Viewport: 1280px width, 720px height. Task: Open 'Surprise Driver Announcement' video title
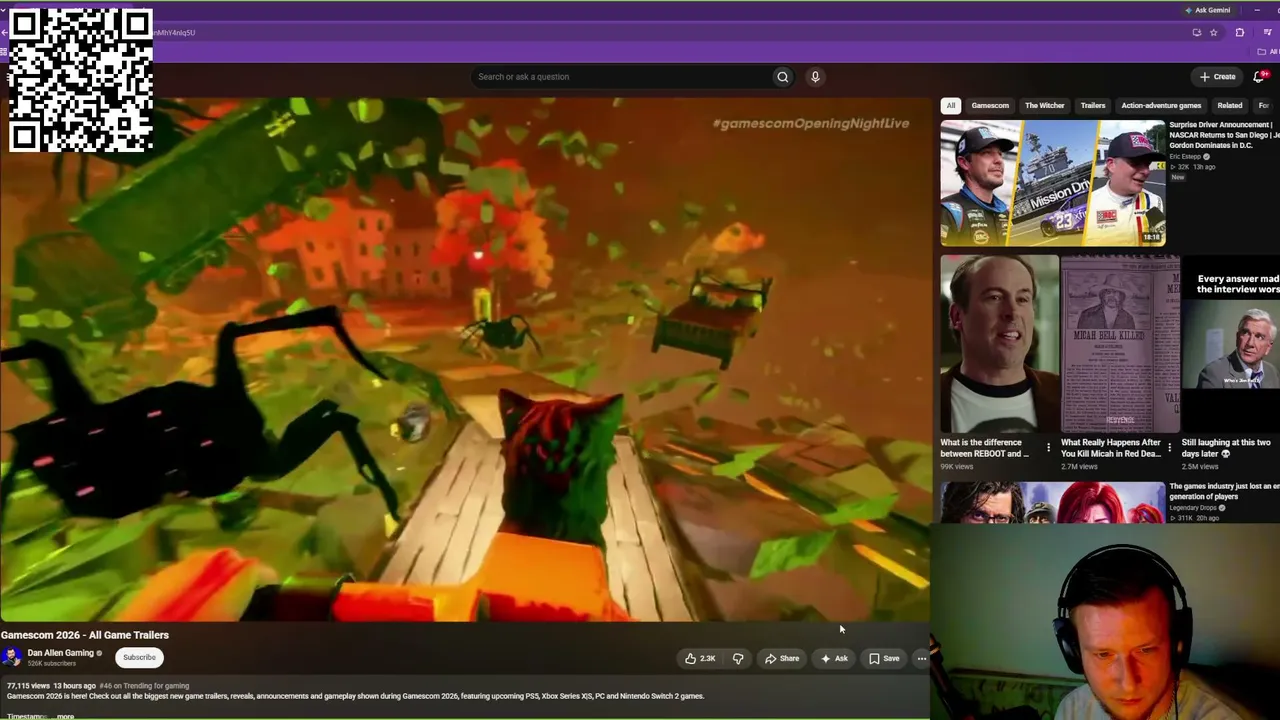tap(1224, 135)
